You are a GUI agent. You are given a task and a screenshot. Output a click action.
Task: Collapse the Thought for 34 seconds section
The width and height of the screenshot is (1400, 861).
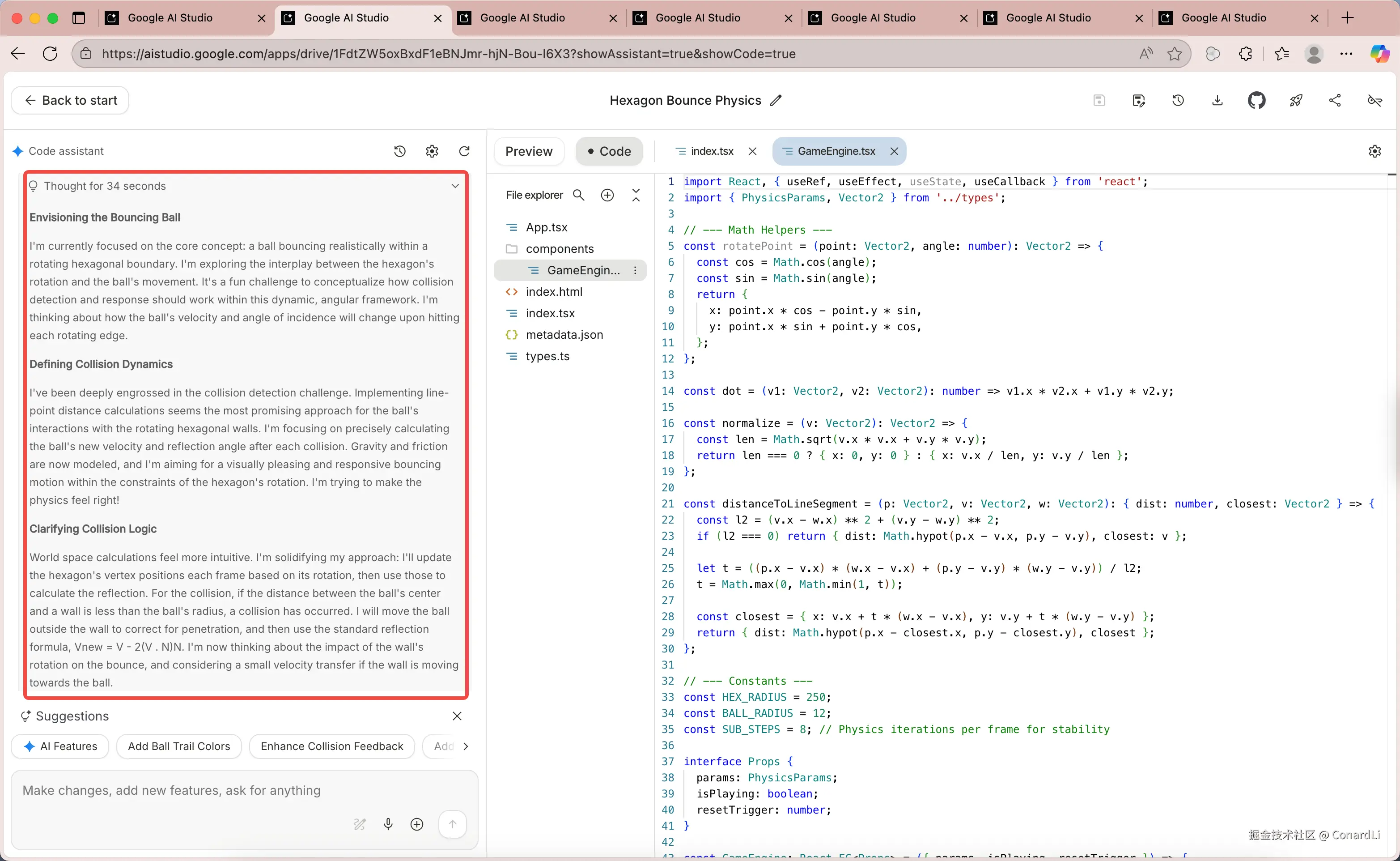click(x=455, y=186)
